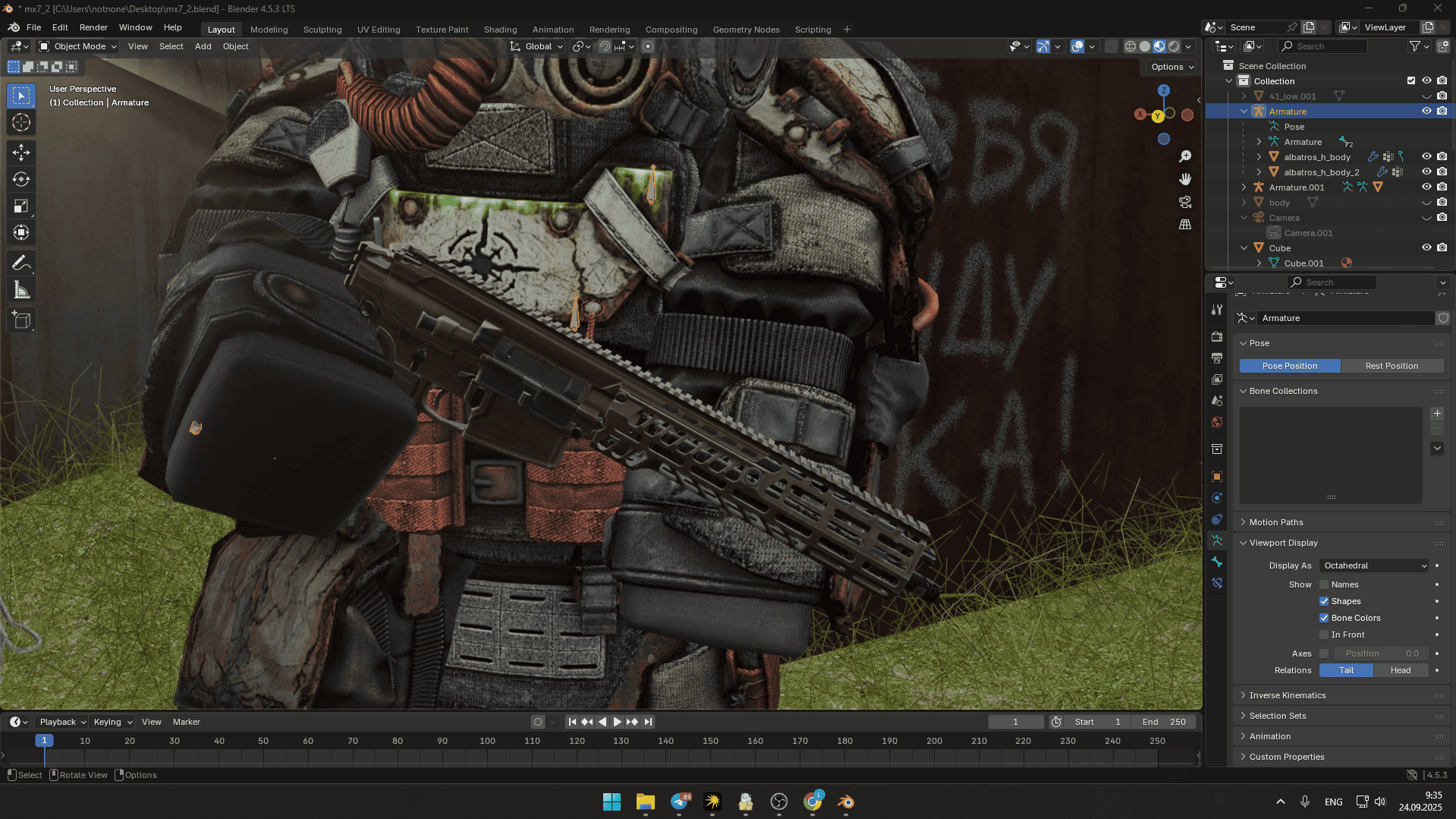Disable Bone Colors checkbox
Screen dimensions: 1456x819
click(1324, 618)
